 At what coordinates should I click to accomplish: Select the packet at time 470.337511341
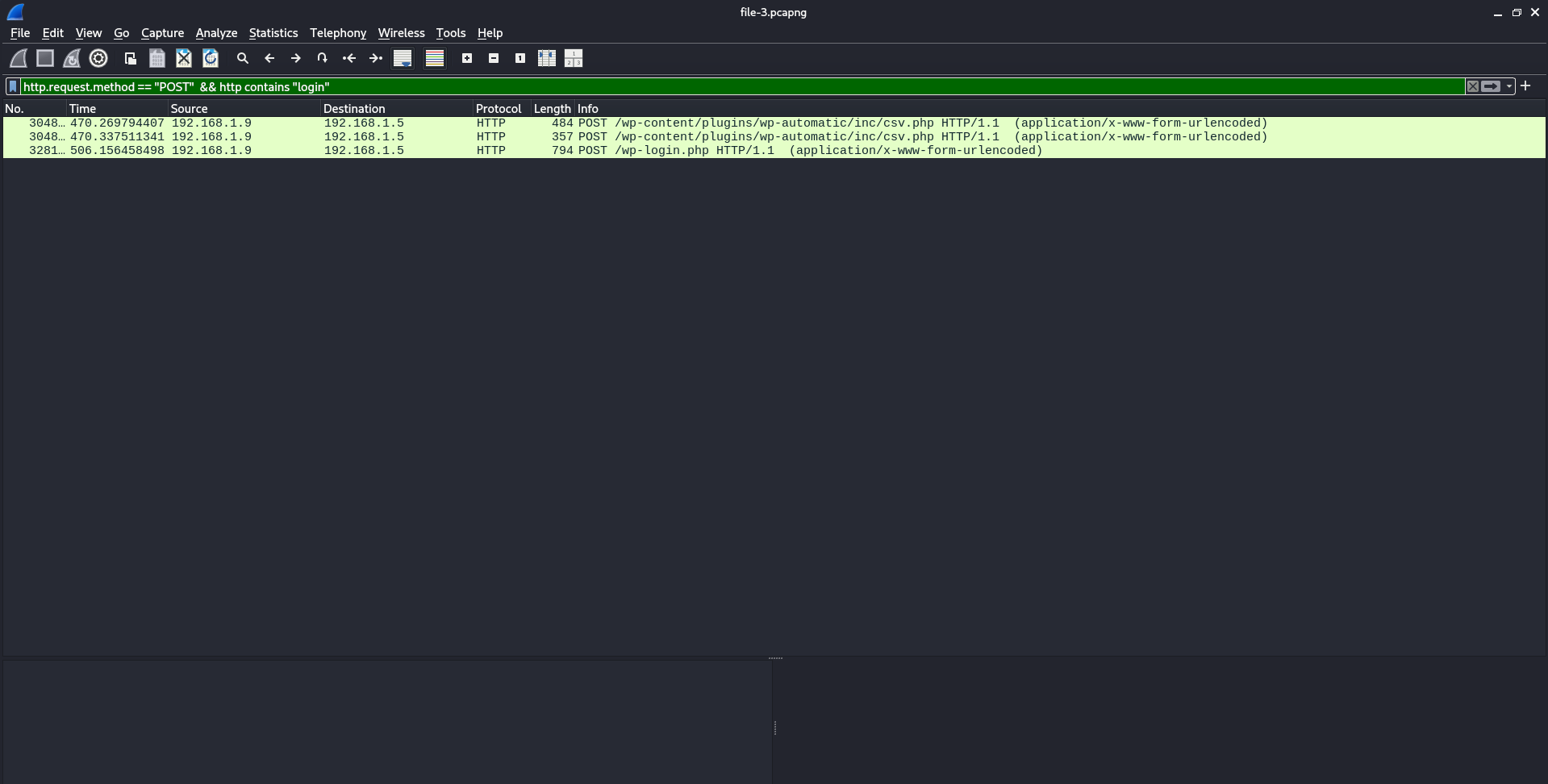[774, 137]
